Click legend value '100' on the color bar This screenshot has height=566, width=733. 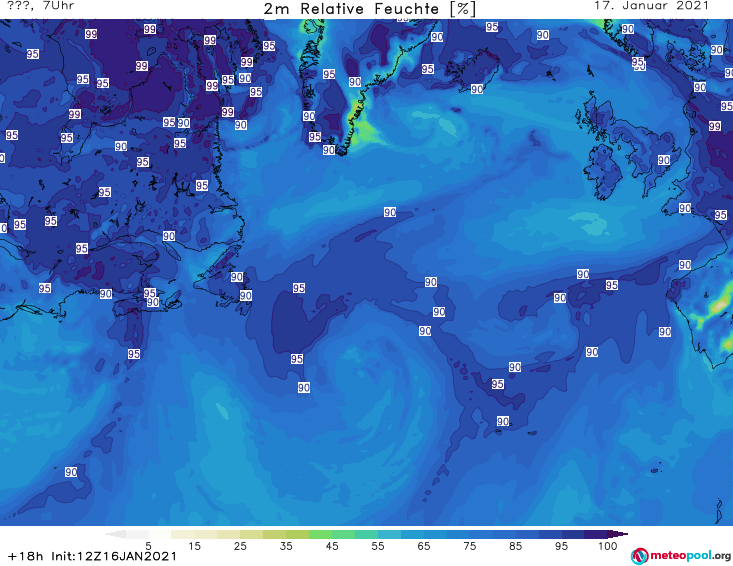click(608, 546)
